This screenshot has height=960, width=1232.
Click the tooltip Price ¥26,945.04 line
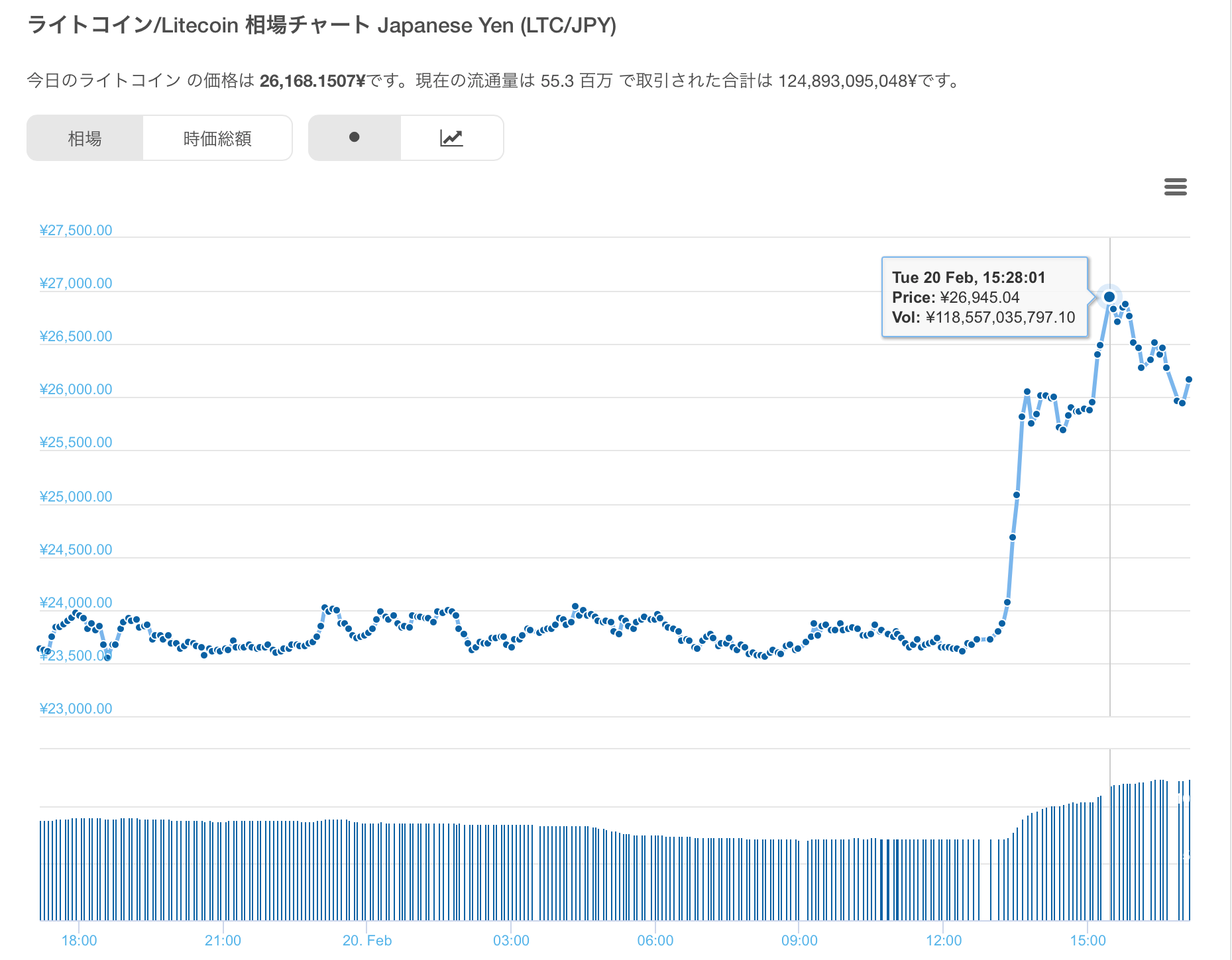coord(956,297)
